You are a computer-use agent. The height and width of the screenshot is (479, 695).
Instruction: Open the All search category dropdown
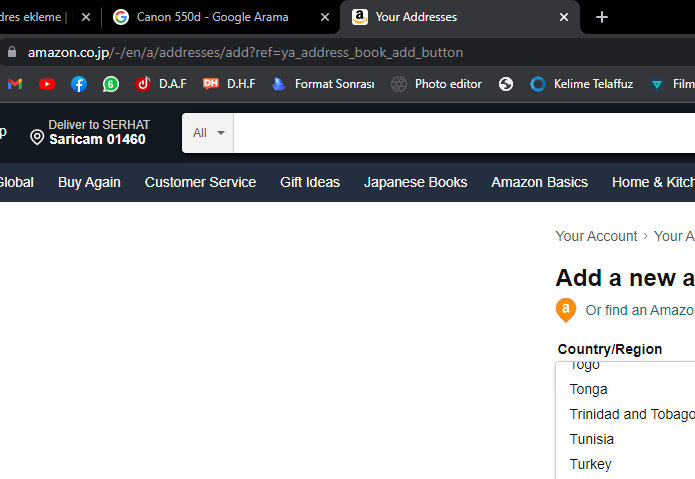(x=208, y=133)
